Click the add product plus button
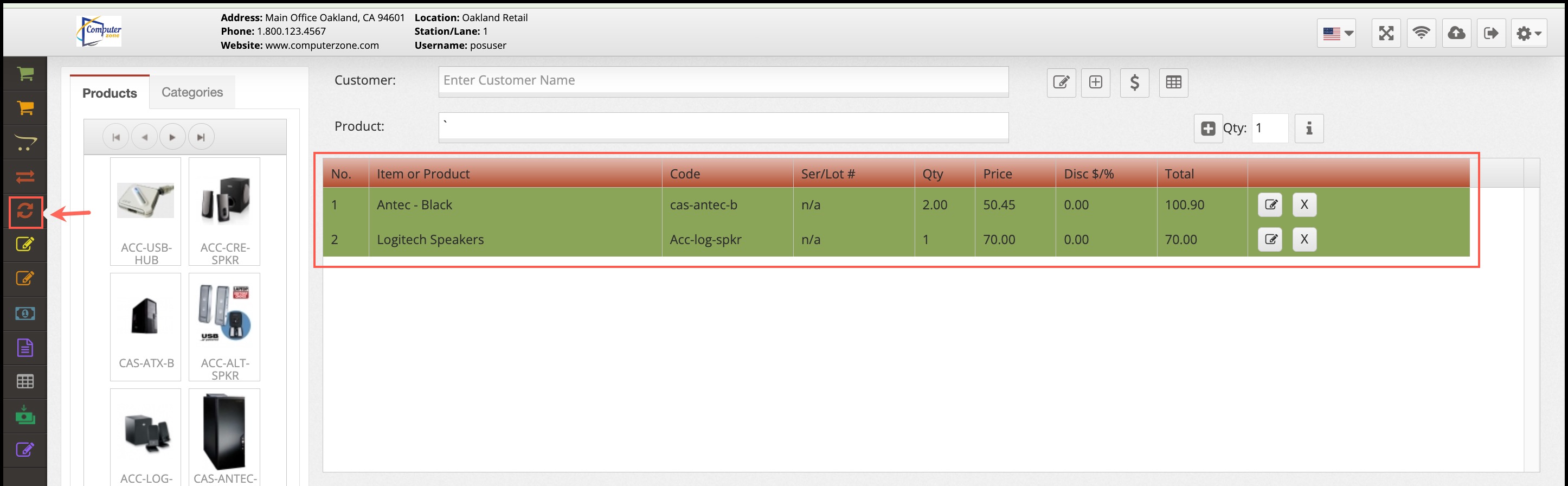Viewport: 1568px width, 486px height. (1209, 129)
